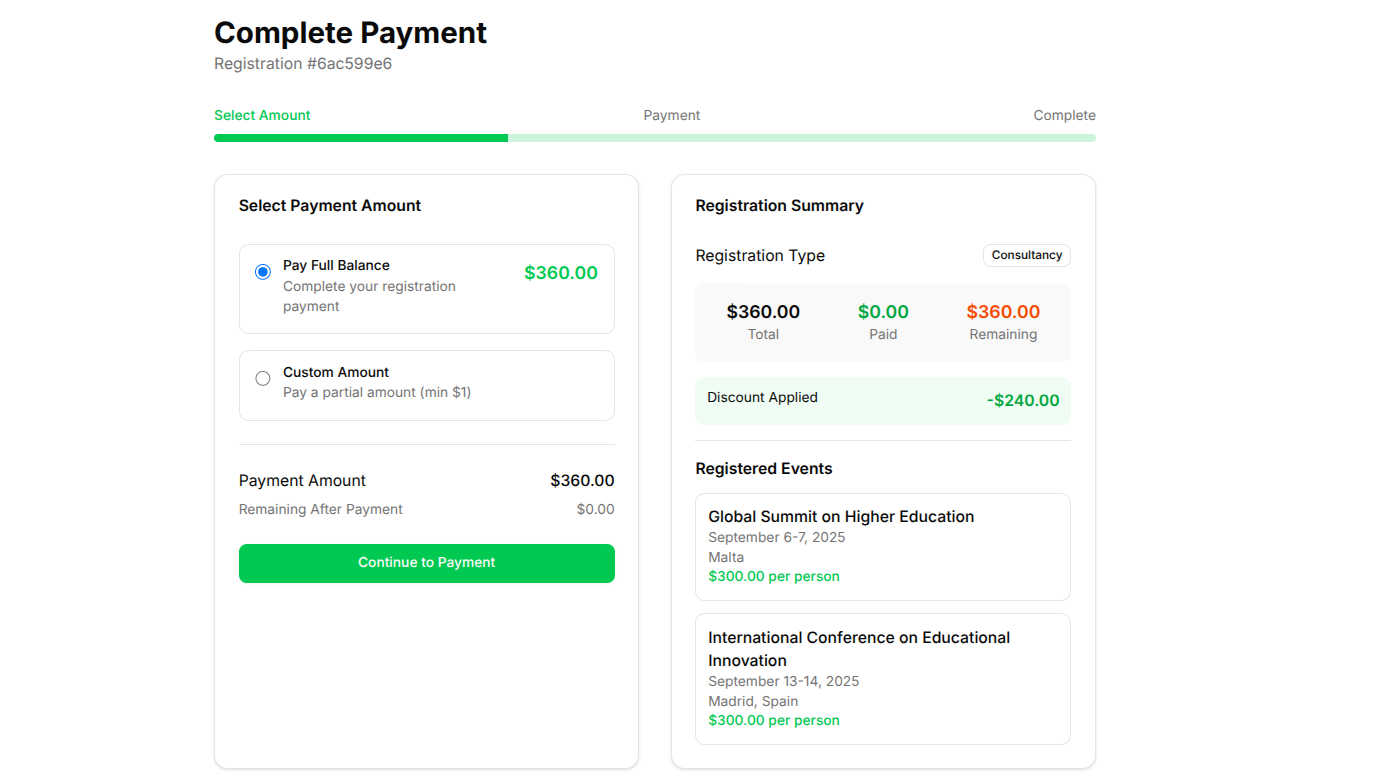
Task: Click the Registration #6ac599e6 identifier
Action: 303,63
